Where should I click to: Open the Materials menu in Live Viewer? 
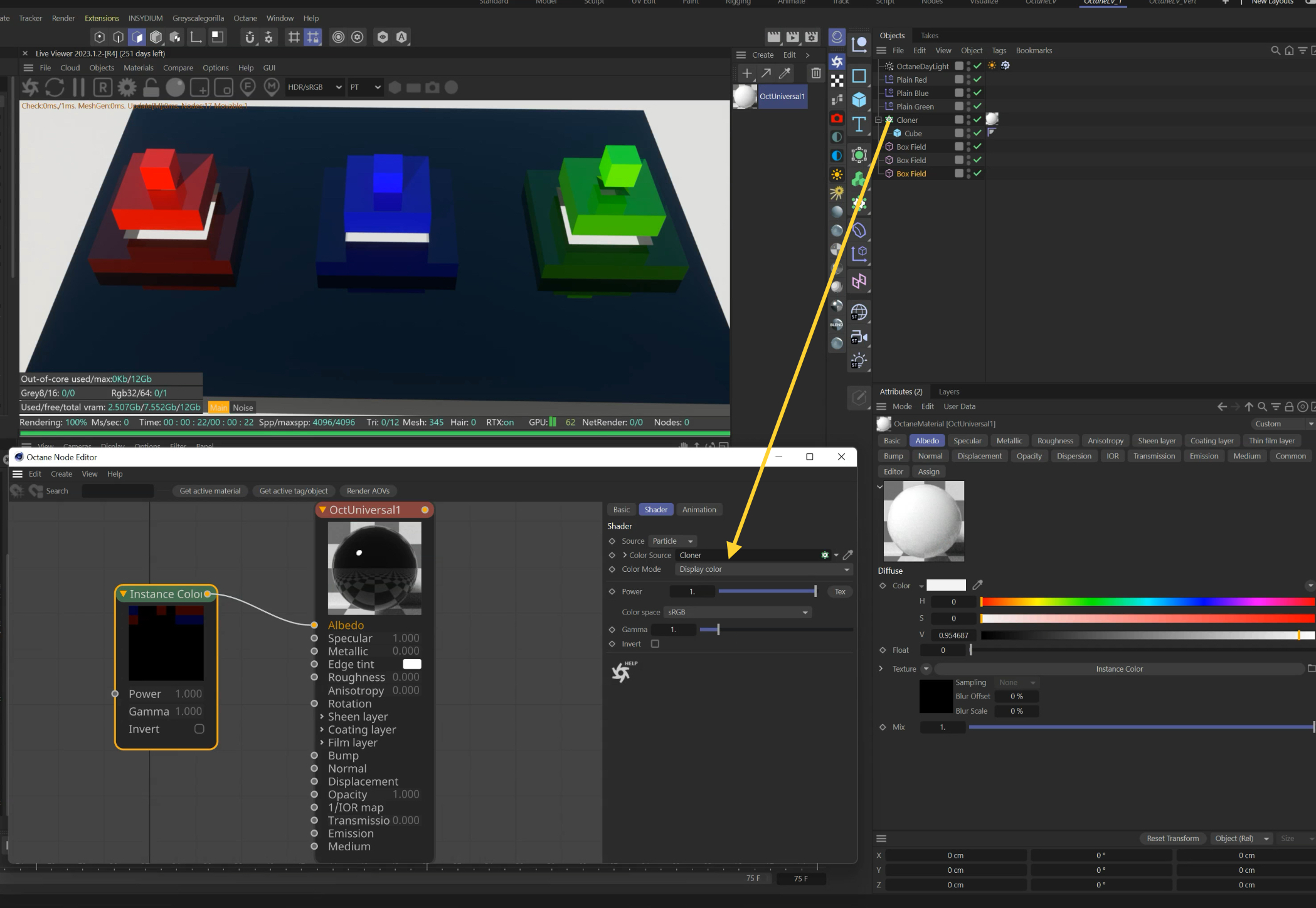(x=138, y=68)
